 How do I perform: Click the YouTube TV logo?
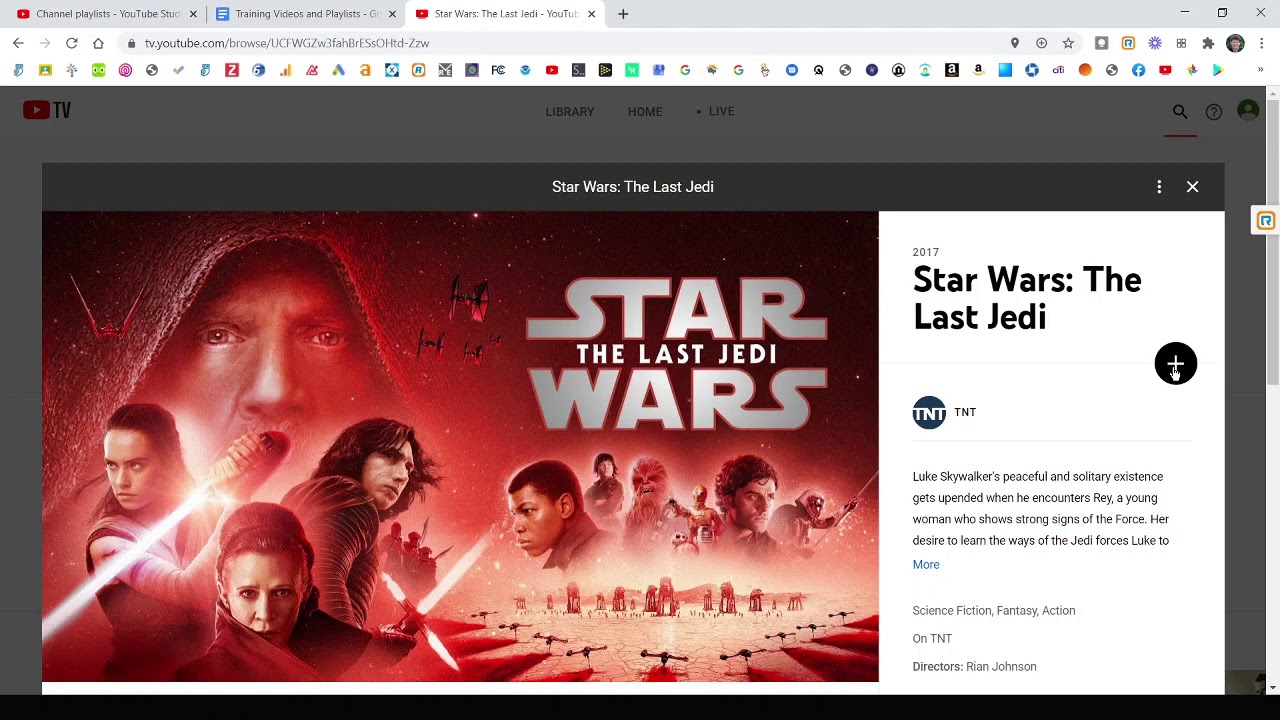point(47,110)
